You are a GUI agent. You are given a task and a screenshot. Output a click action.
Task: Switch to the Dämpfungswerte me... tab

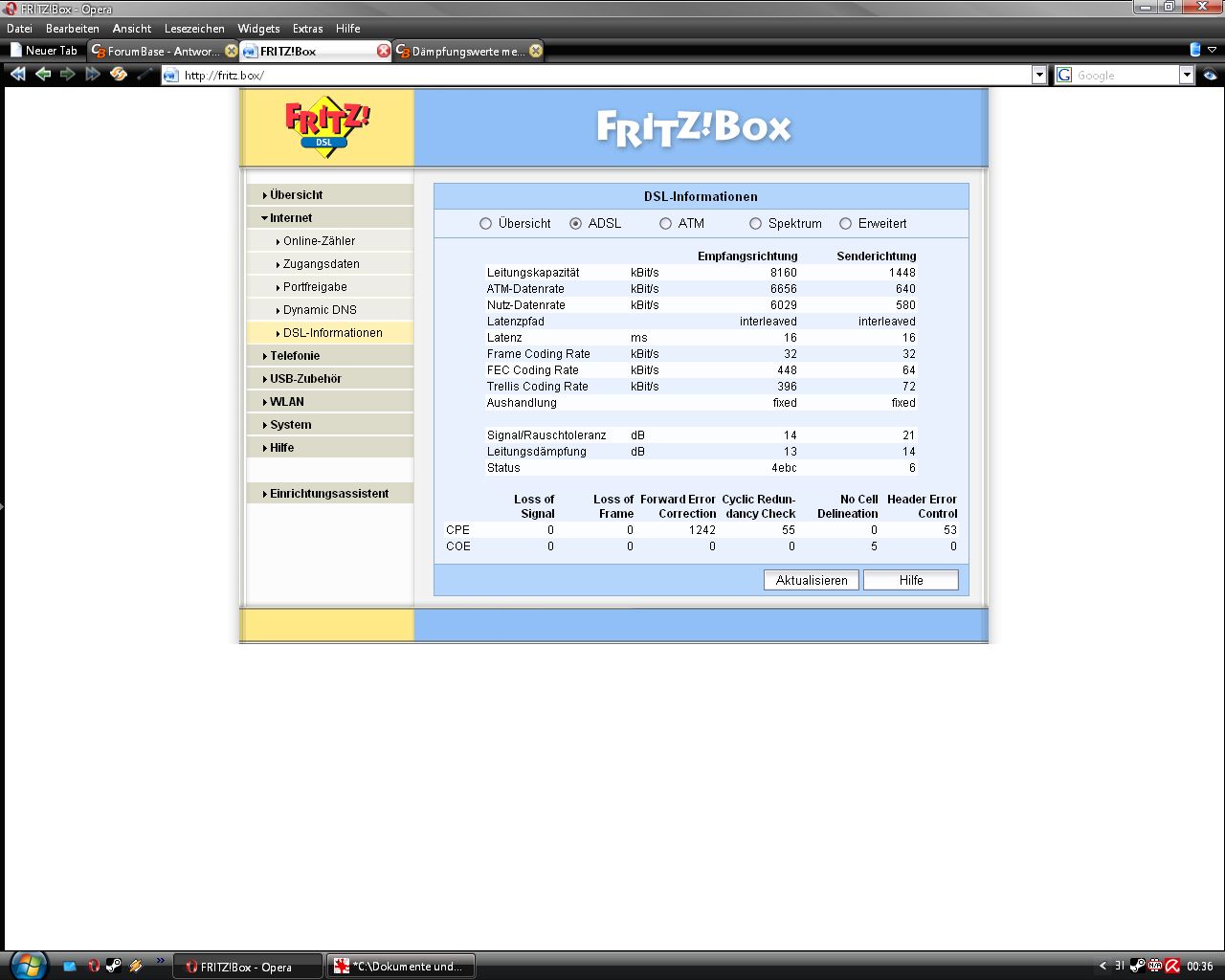(469, 51)
